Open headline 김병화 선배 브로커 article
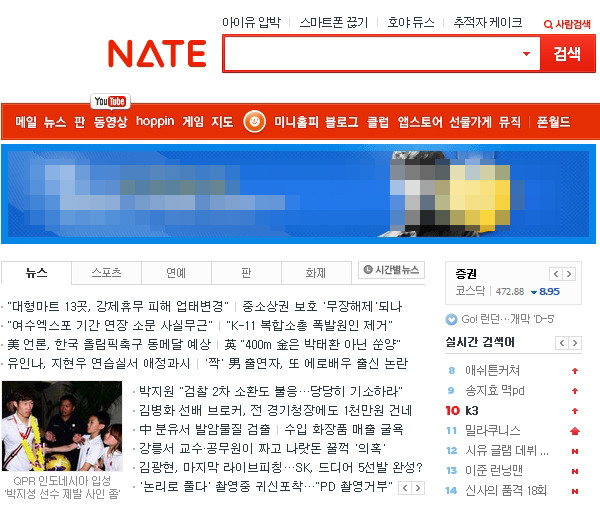This screenshot has width=600, height=505. 275,411
